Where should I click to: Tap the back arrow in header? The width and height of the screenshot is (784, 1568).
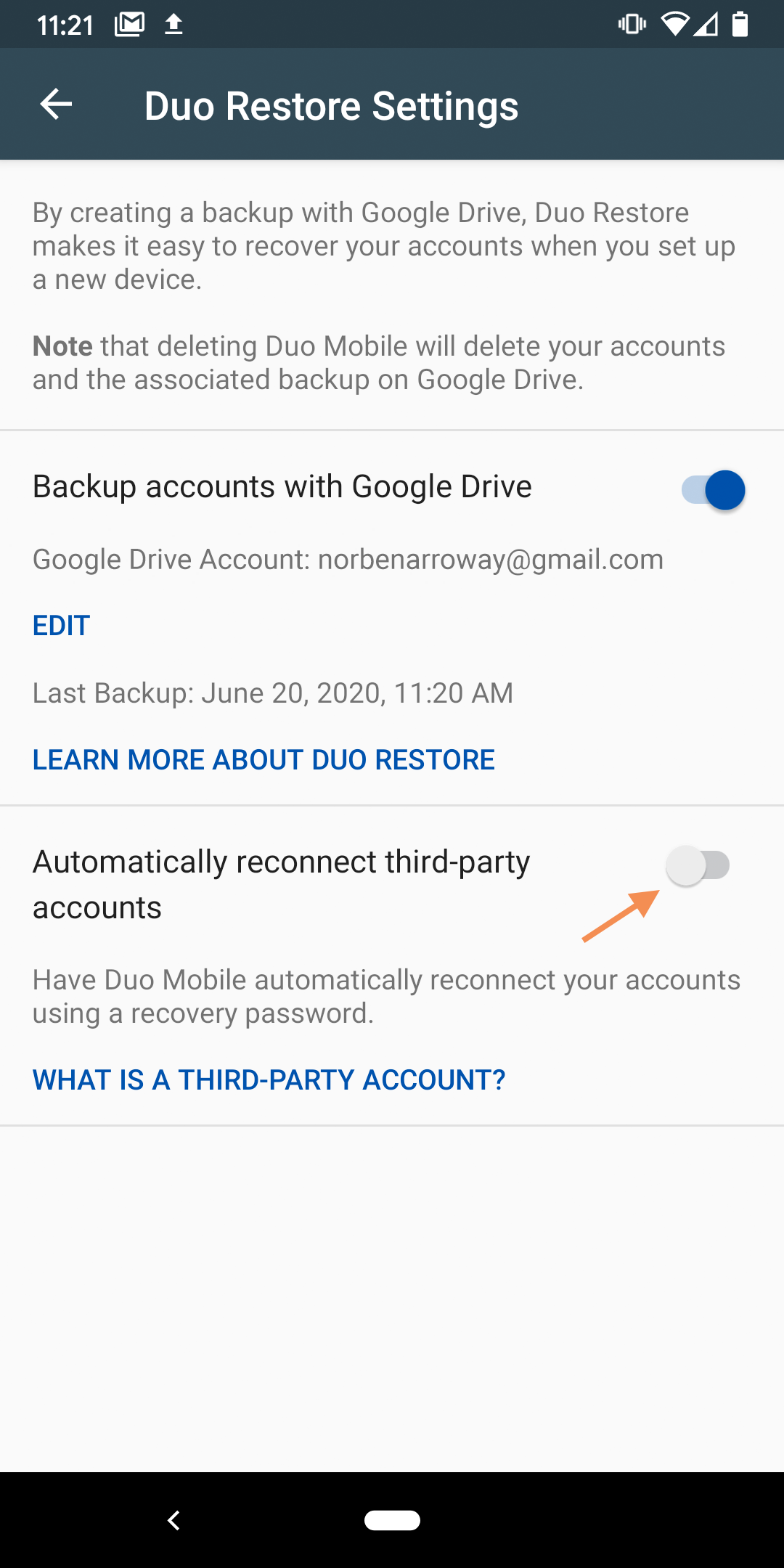[56, 105]
